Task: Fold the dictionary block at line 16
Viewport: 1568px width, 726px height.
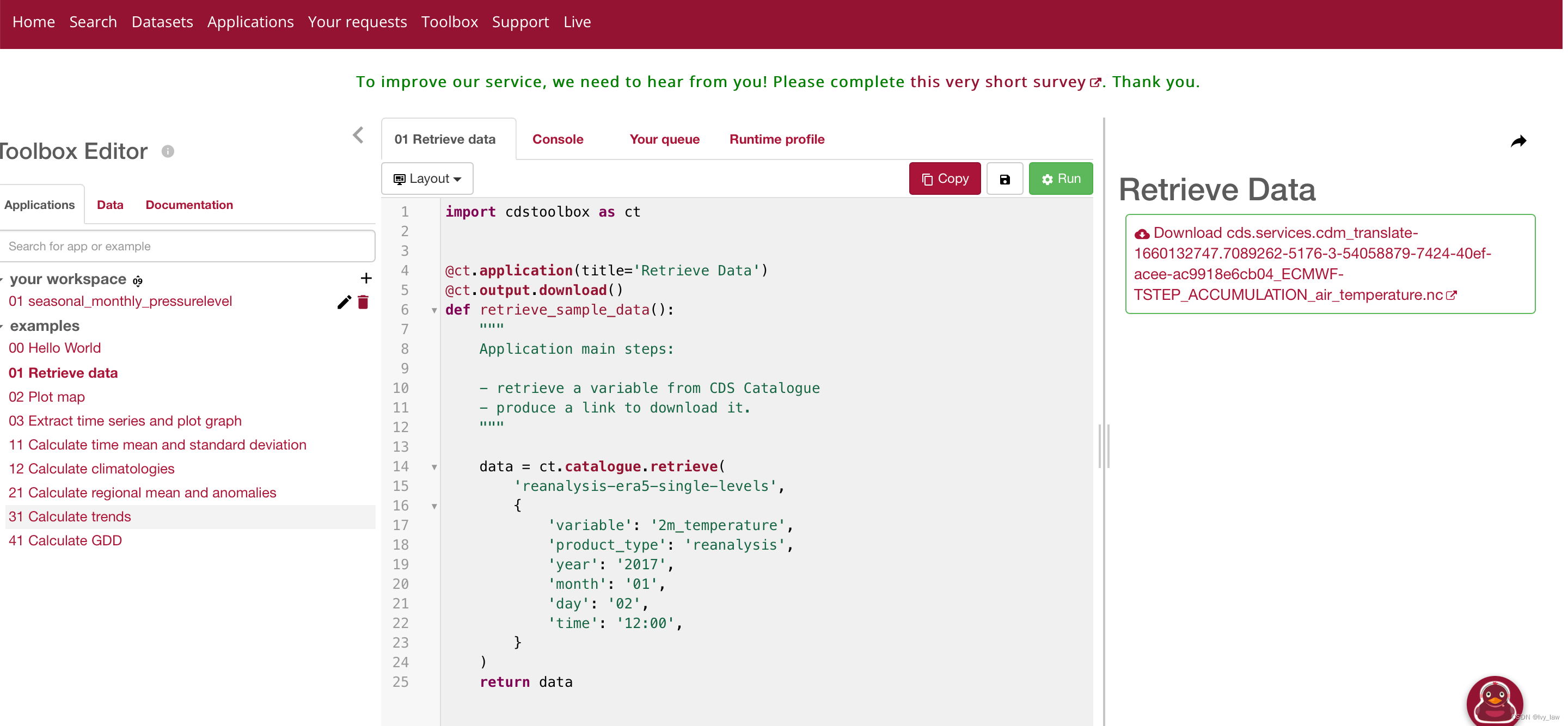Action: coord(435,506)
